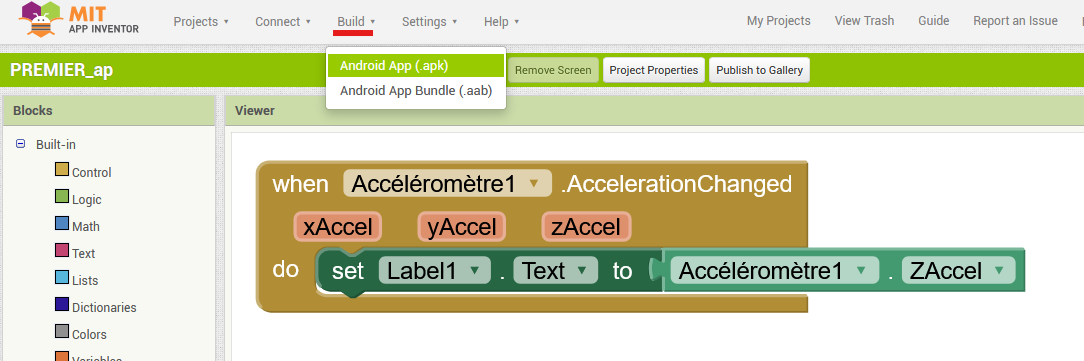Open the Projects menu
This screenshot has height=361, width=1084.
[201, 21]
